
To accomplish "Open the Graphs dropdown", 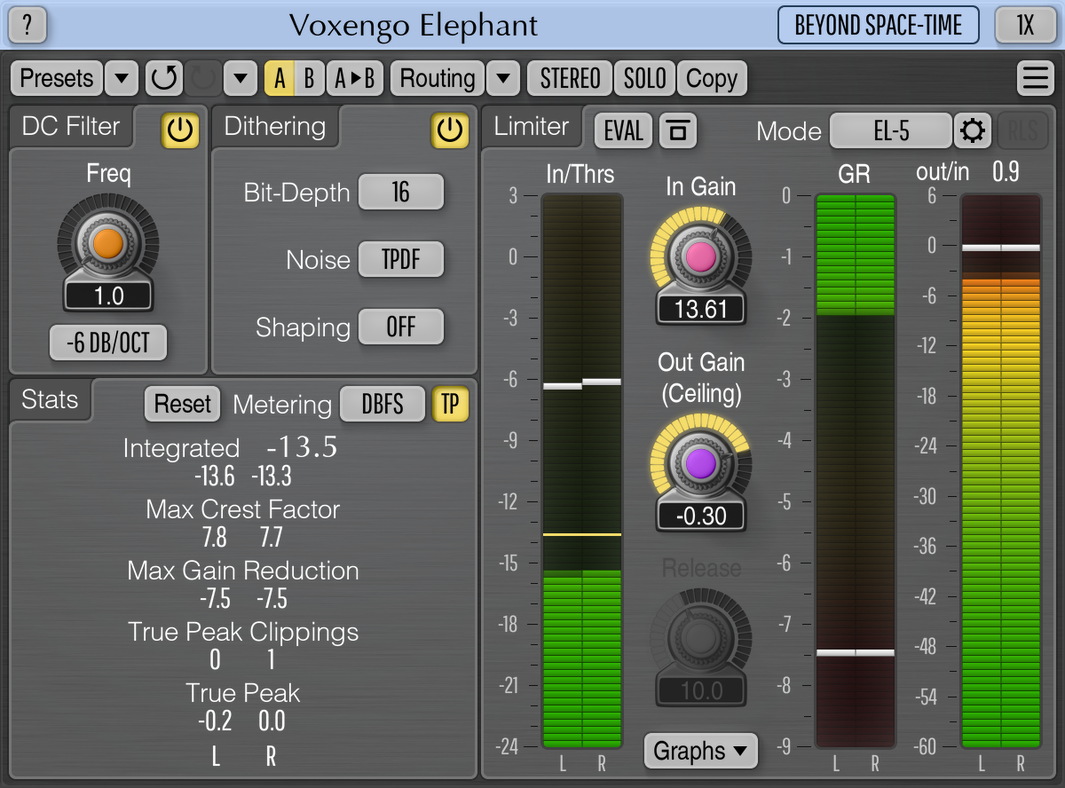I will (x=700, y=751).
